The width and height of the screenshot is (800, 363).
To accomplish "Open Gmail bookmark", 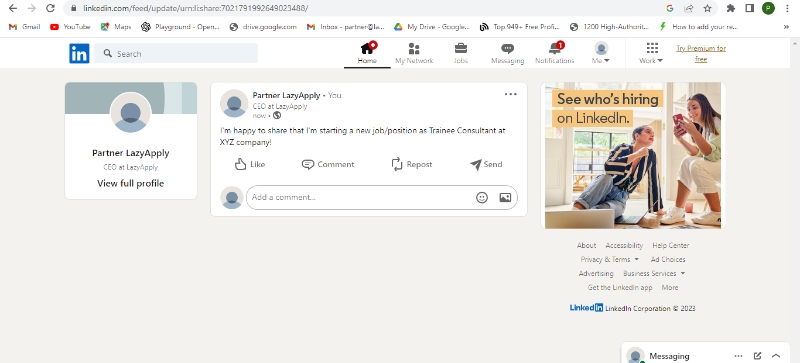I will [x=24, y=27].
